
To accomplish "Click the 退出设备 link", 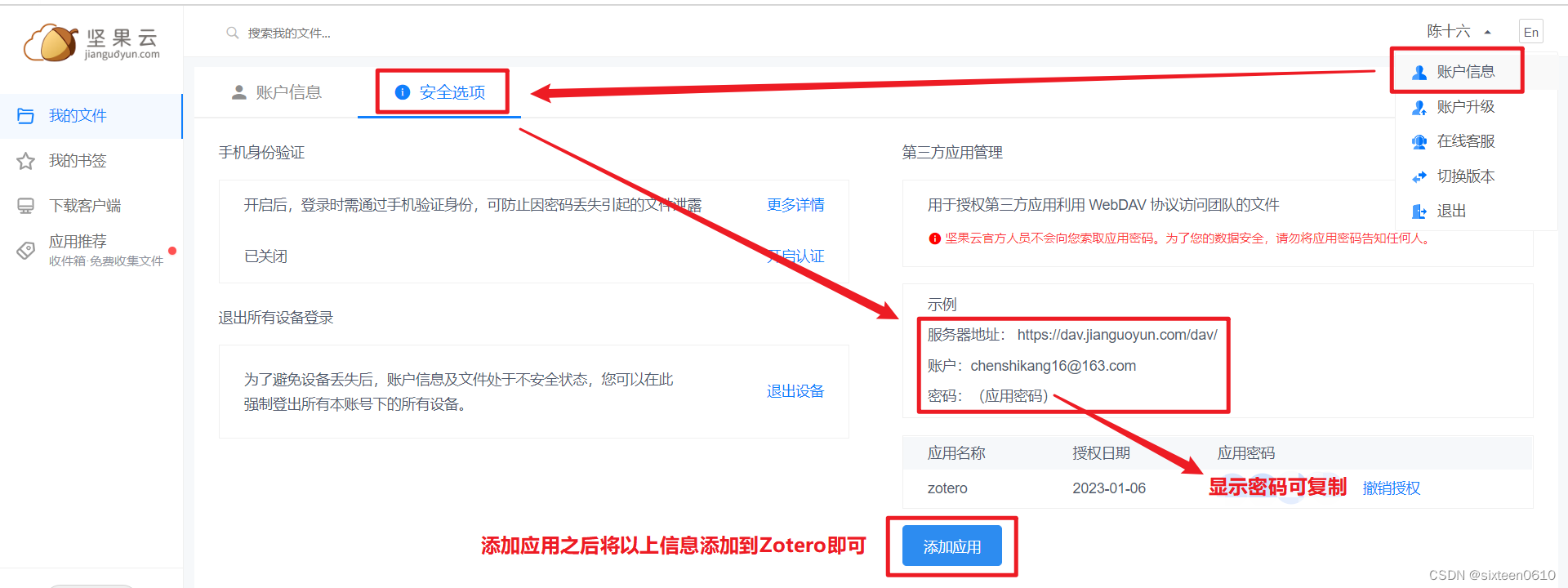I will click(x=795, y=392).
